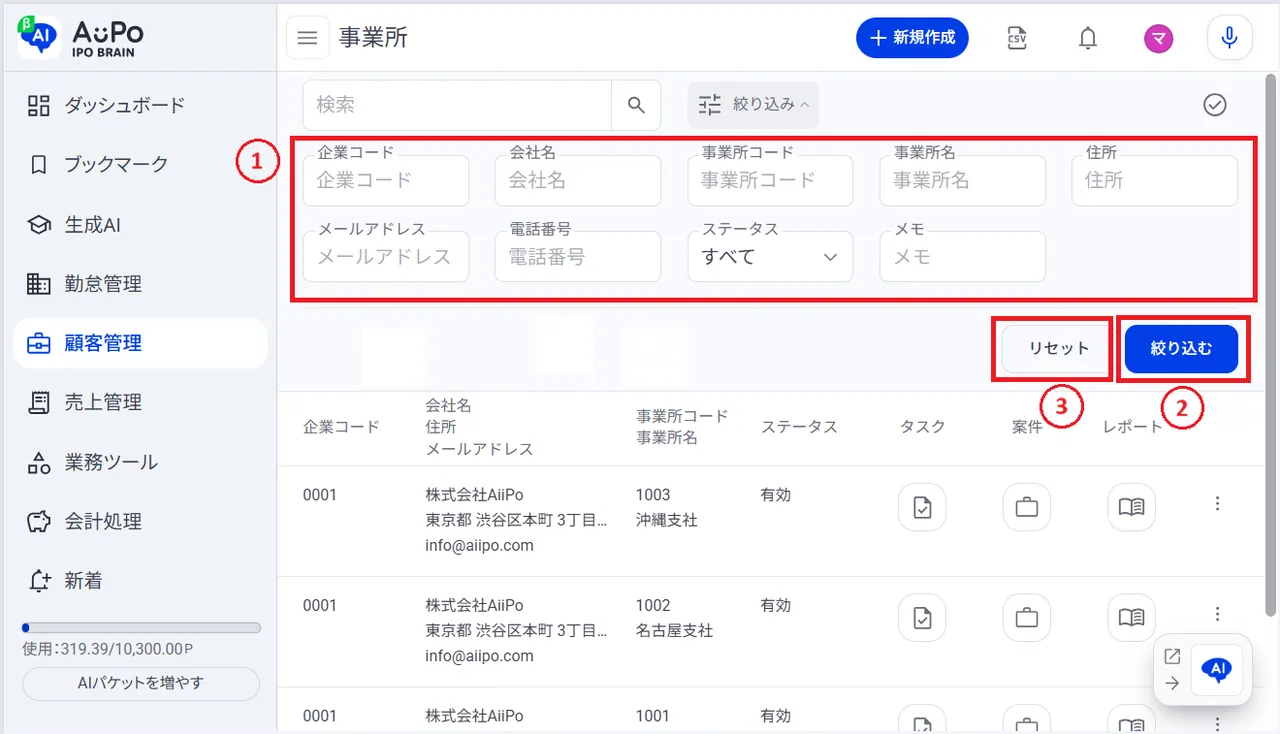This screenshot has width=1280, height=734.
Task: Select 顧客管理 in sidebar
Action: pyautogui.click(x=140, y=343)
